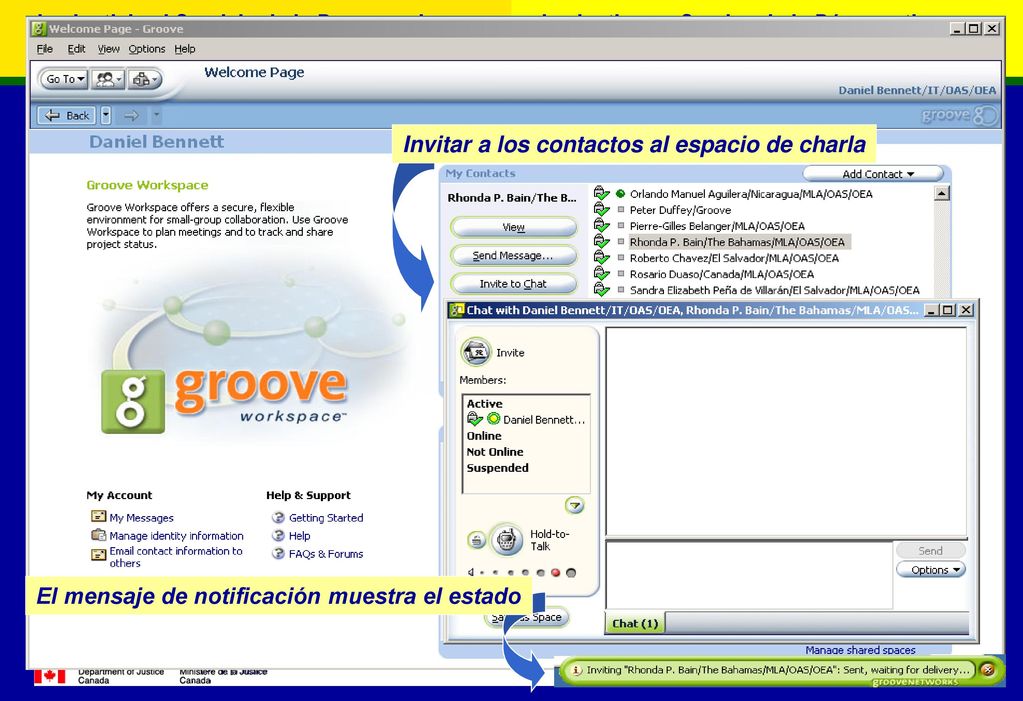Click green online indicator next to Orlando
The width and height of the screenshot is (1023, 701).
(620, 193)
